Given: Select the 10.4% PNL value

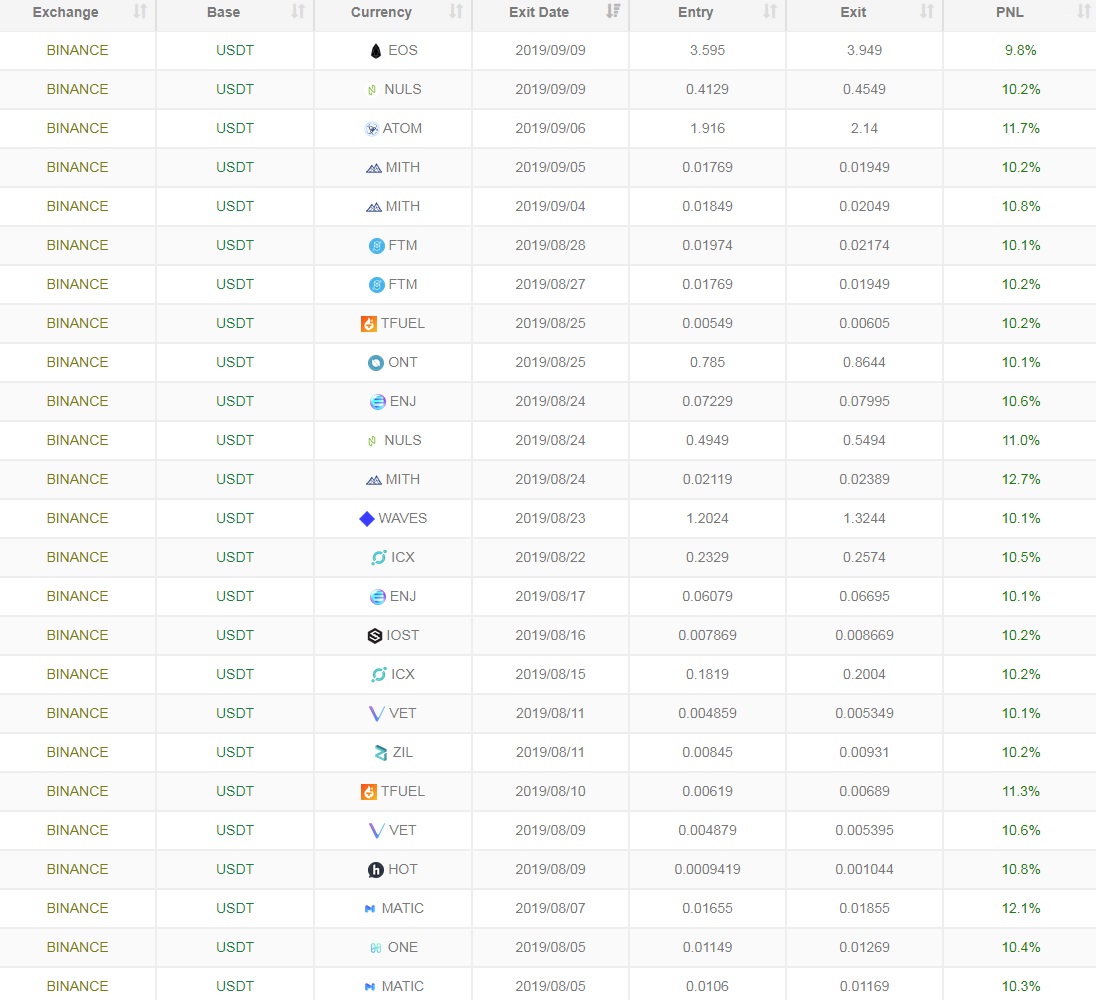Looking at the screenshot, I should coord(1021,948).
